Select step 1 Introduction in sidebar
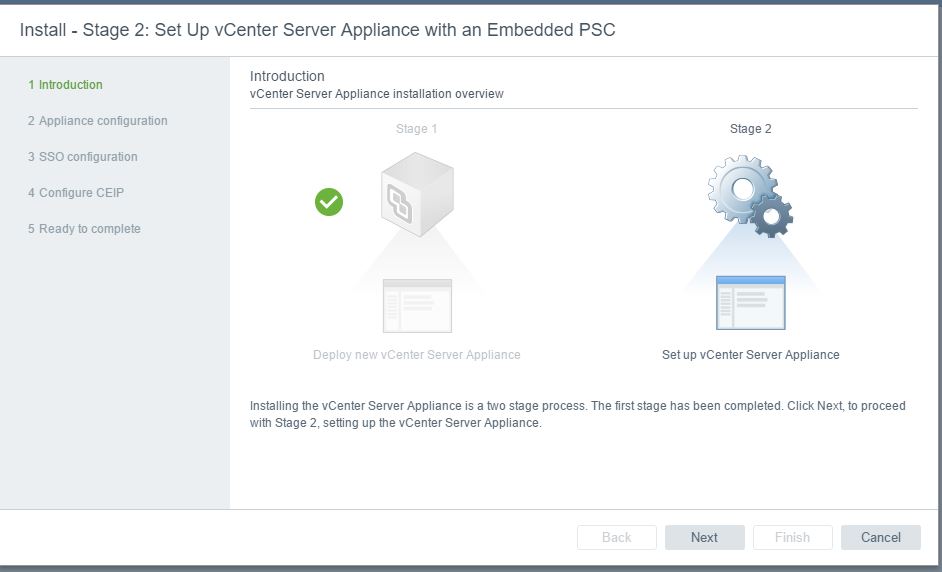The width and height of the screenshot is (942, 572). (x=65, y=85)
